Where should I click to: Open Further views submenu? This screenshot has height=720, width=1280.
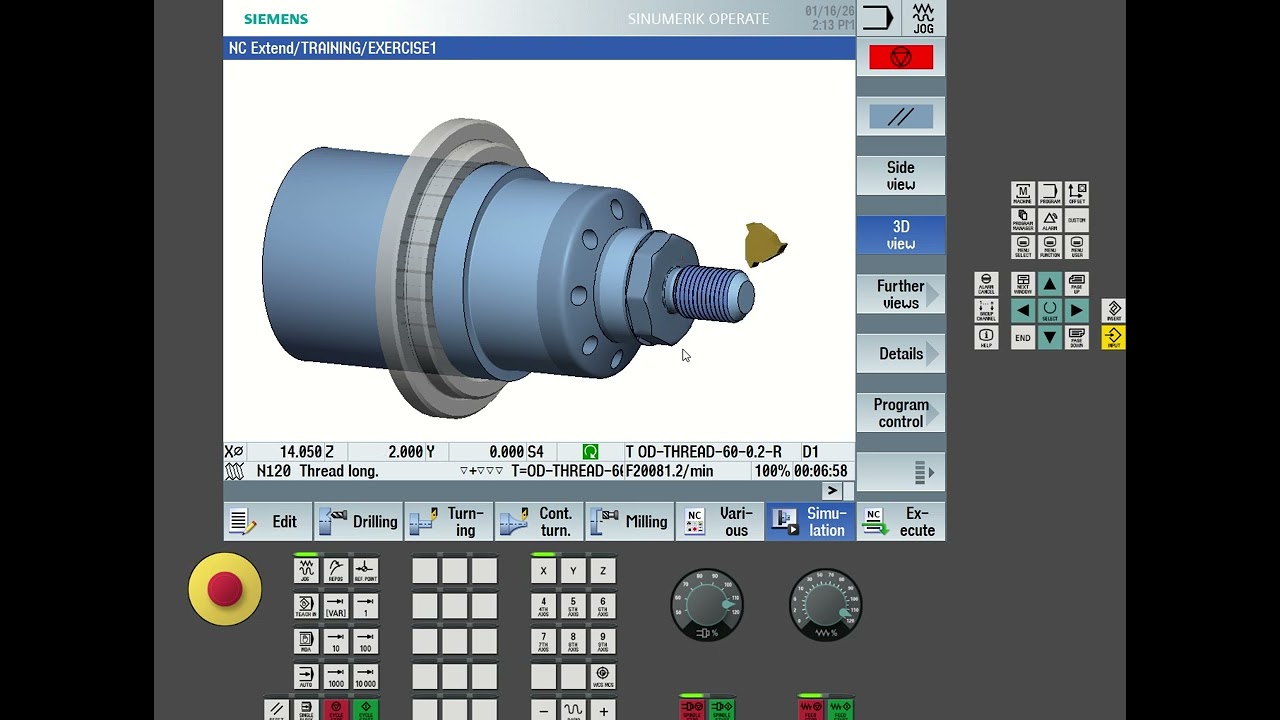901,294
